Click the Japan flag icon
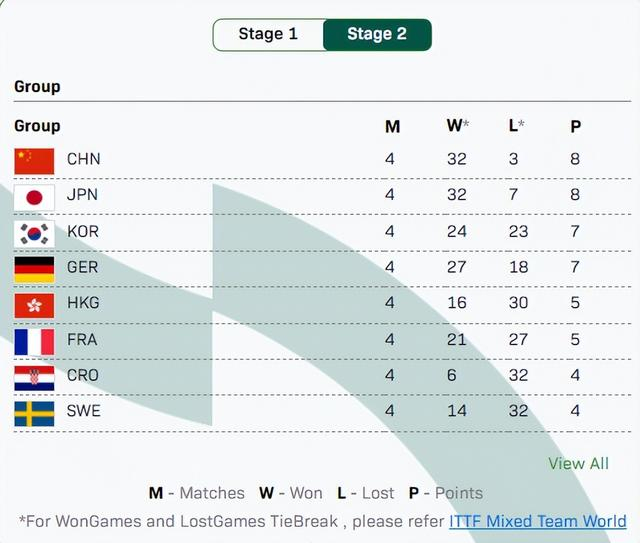 click(34, 196)
